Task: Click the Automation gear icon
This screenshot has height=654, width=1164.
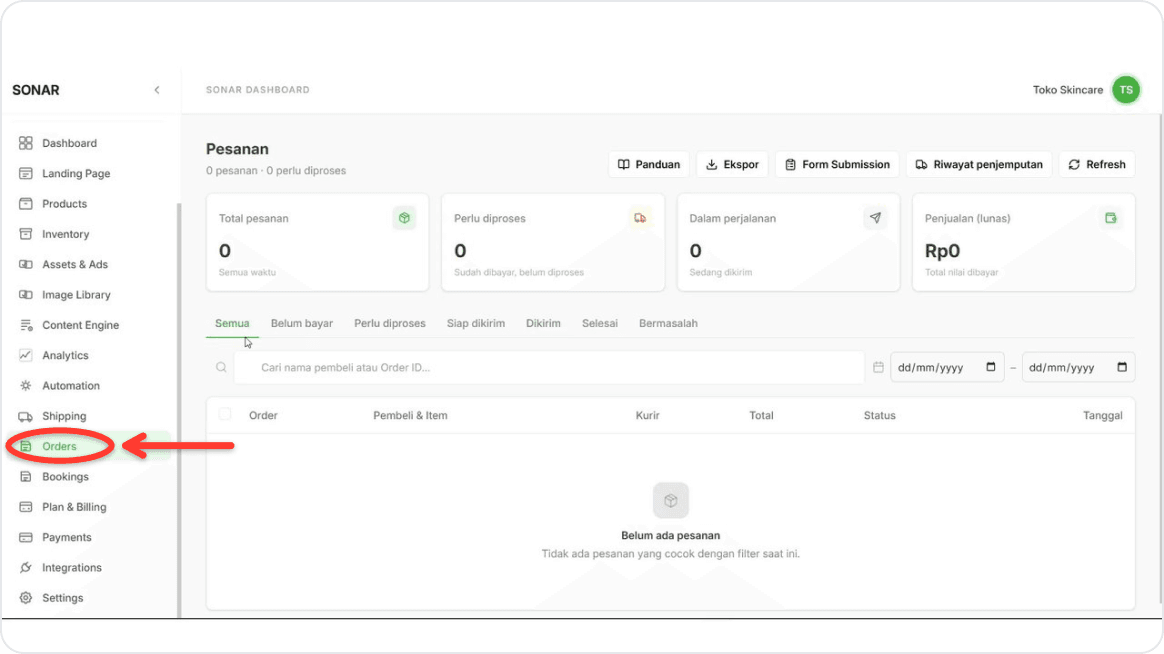Action: [26, 385]
